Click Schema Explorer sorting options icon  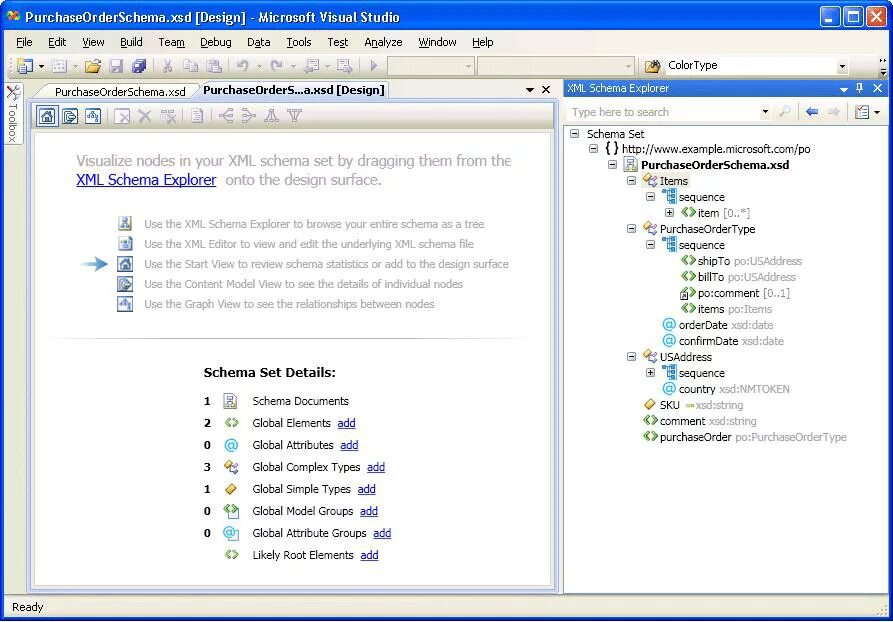[x=862, y=112]
